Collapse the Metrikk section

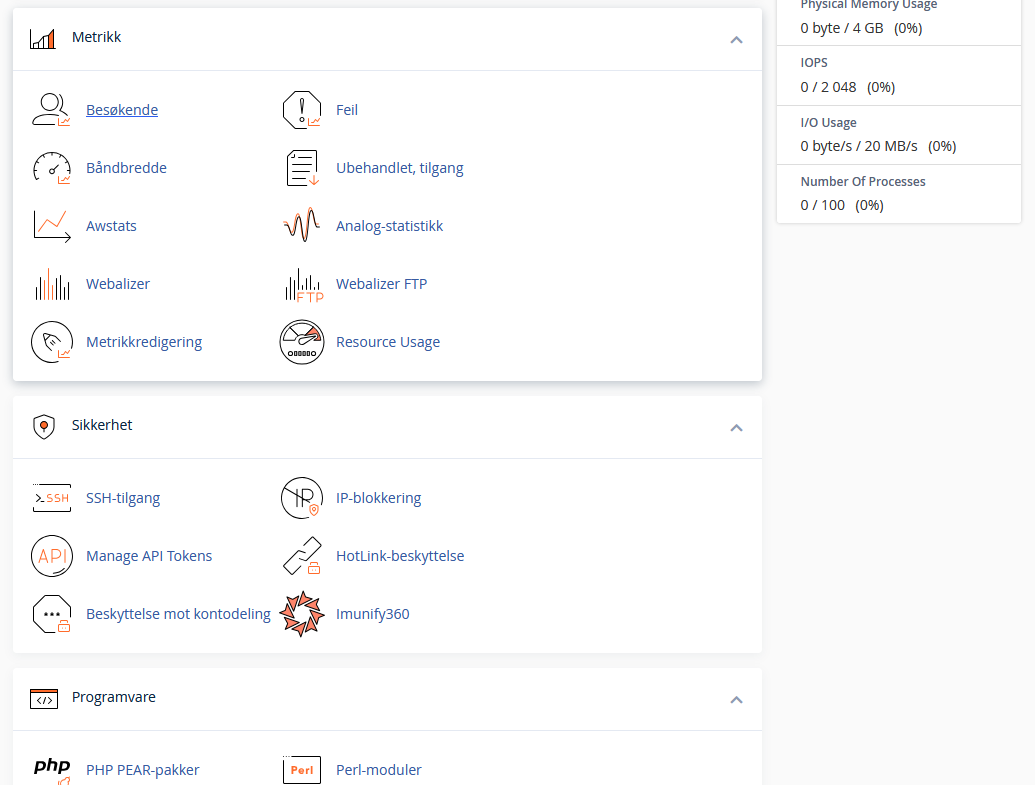[x=736, y=40]
